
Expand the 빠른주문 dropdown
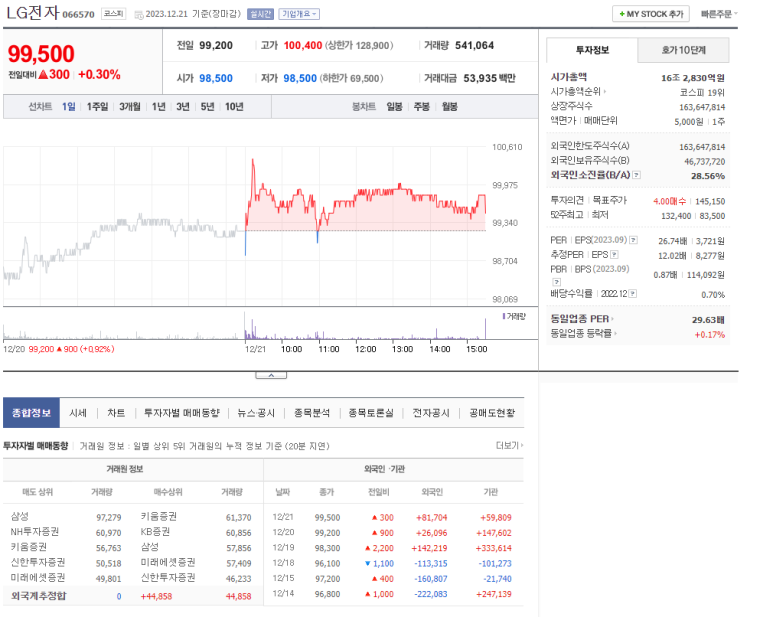719,14
